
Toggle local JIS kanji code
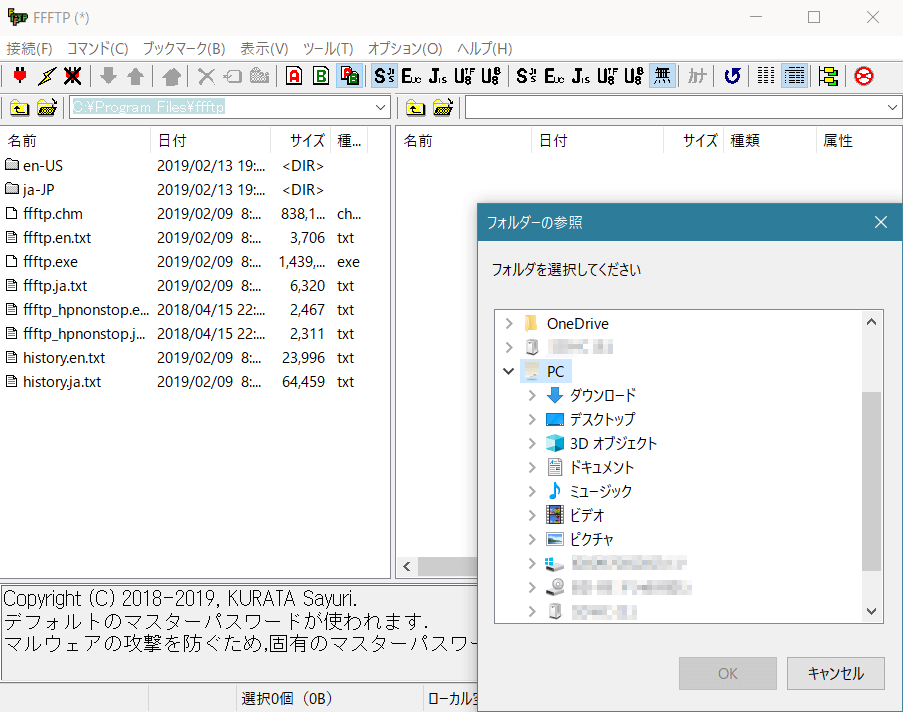[438, 76]
